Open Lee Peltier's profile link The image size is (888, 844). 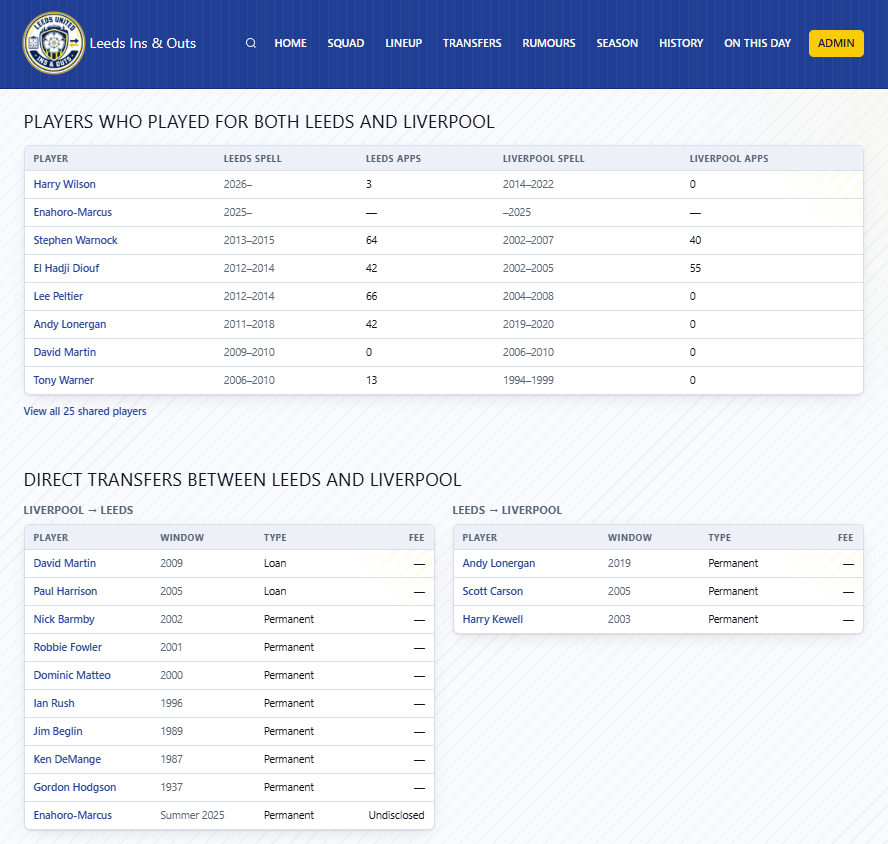[x=58, y=296]
